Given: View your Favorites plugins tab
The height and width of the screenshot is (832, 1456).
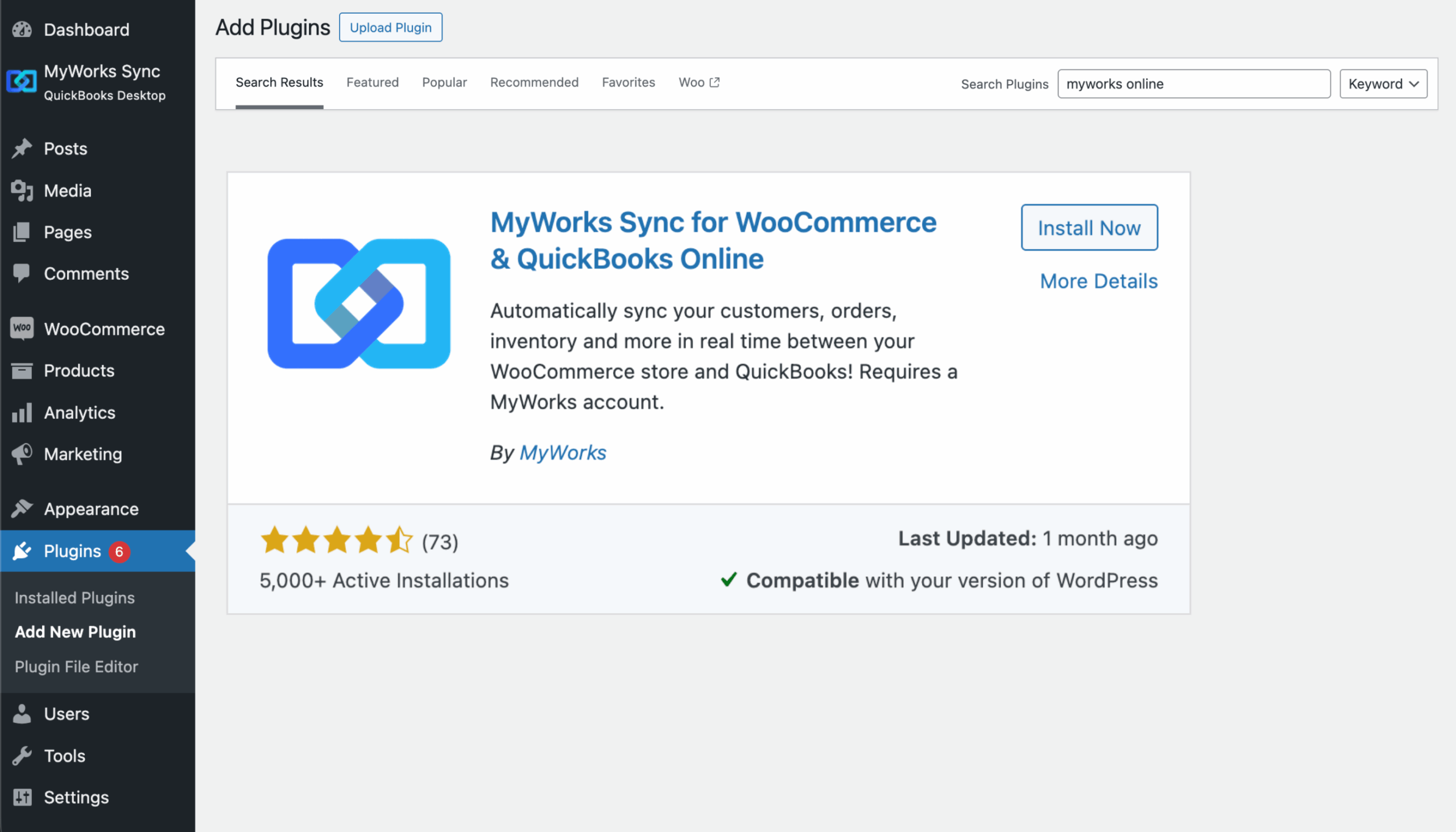Looking at the screenshot, I should 628,82.
